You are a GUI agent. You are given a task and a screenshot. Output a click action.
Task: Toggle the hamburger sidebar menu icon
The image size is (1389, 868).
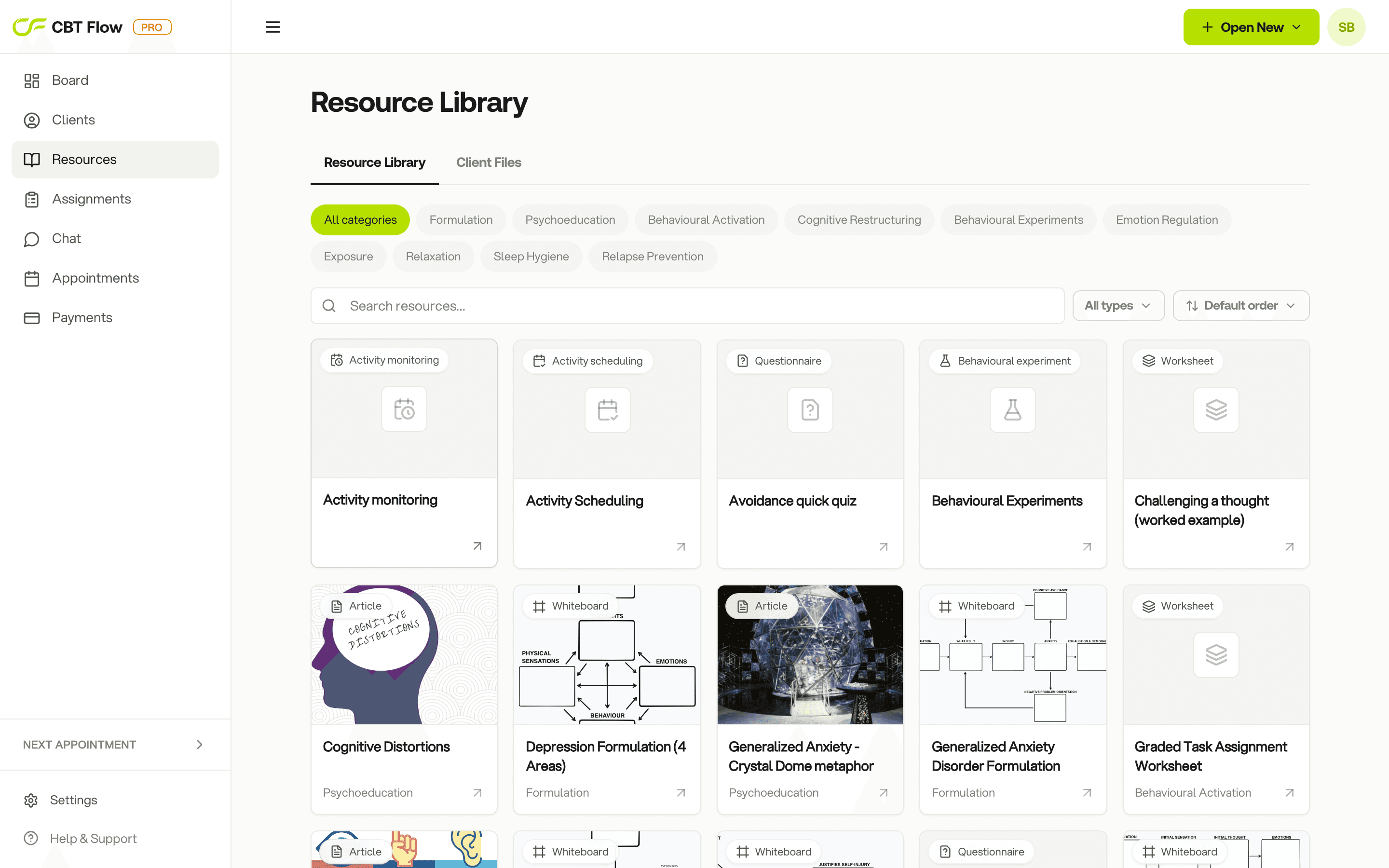tap(272, 27)
